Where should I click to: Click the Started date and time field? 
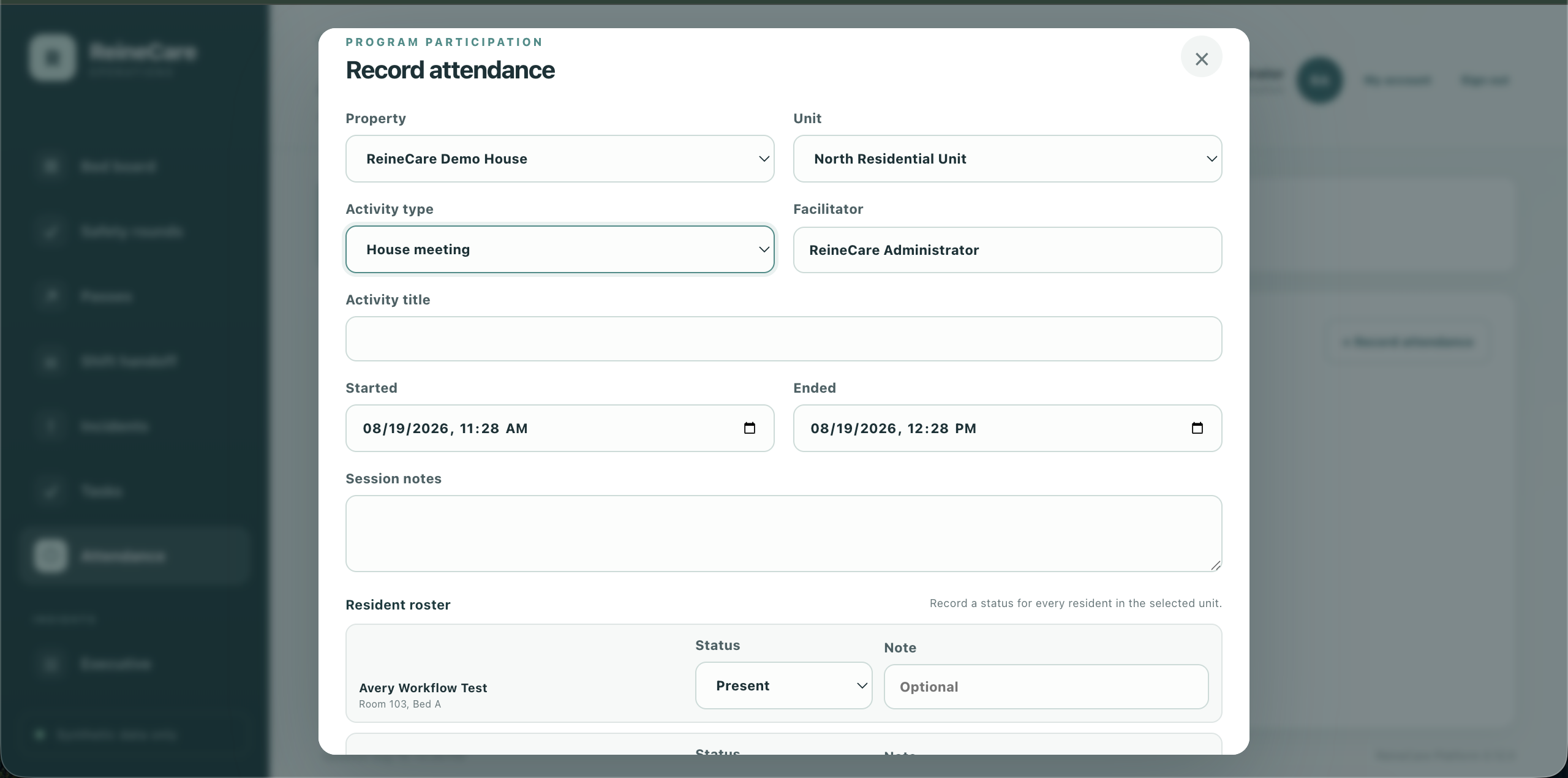click(560, 428)
